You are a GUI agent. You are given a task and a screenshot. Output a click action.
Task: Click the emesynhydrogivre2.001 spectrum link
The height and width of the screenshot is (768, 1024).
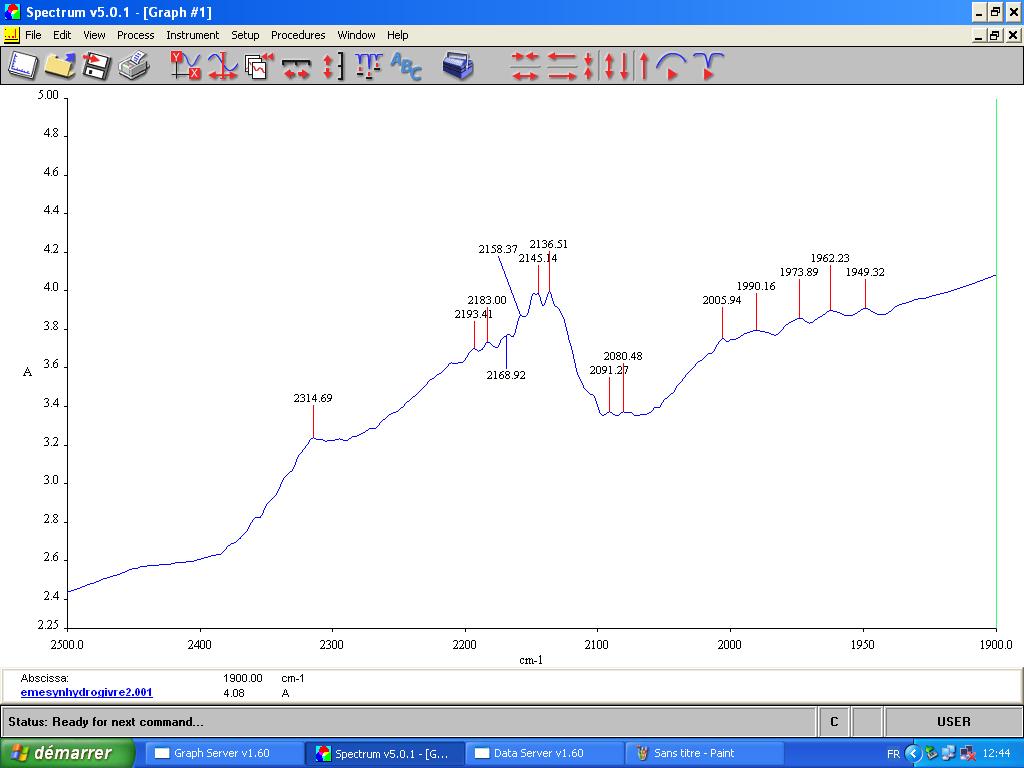coord(87,692)
